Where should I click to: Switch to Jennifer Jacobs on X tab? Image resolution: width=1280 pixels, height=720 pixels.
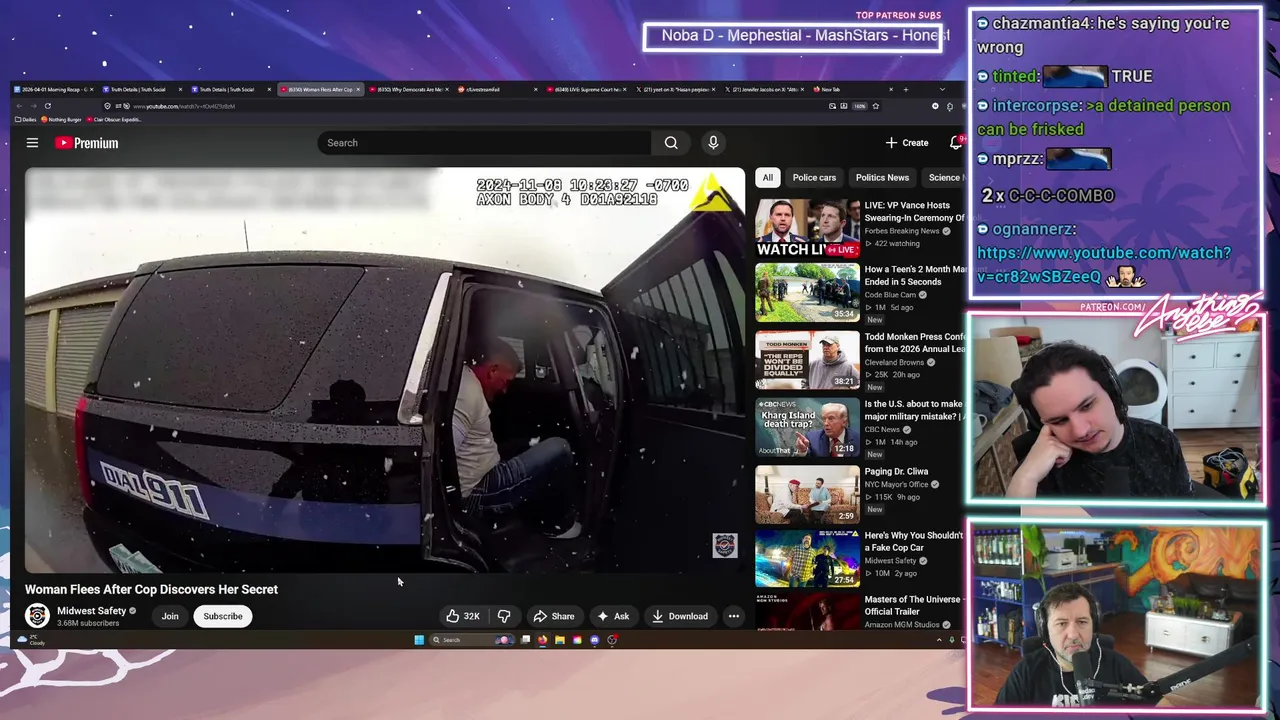tap(765, 89)
